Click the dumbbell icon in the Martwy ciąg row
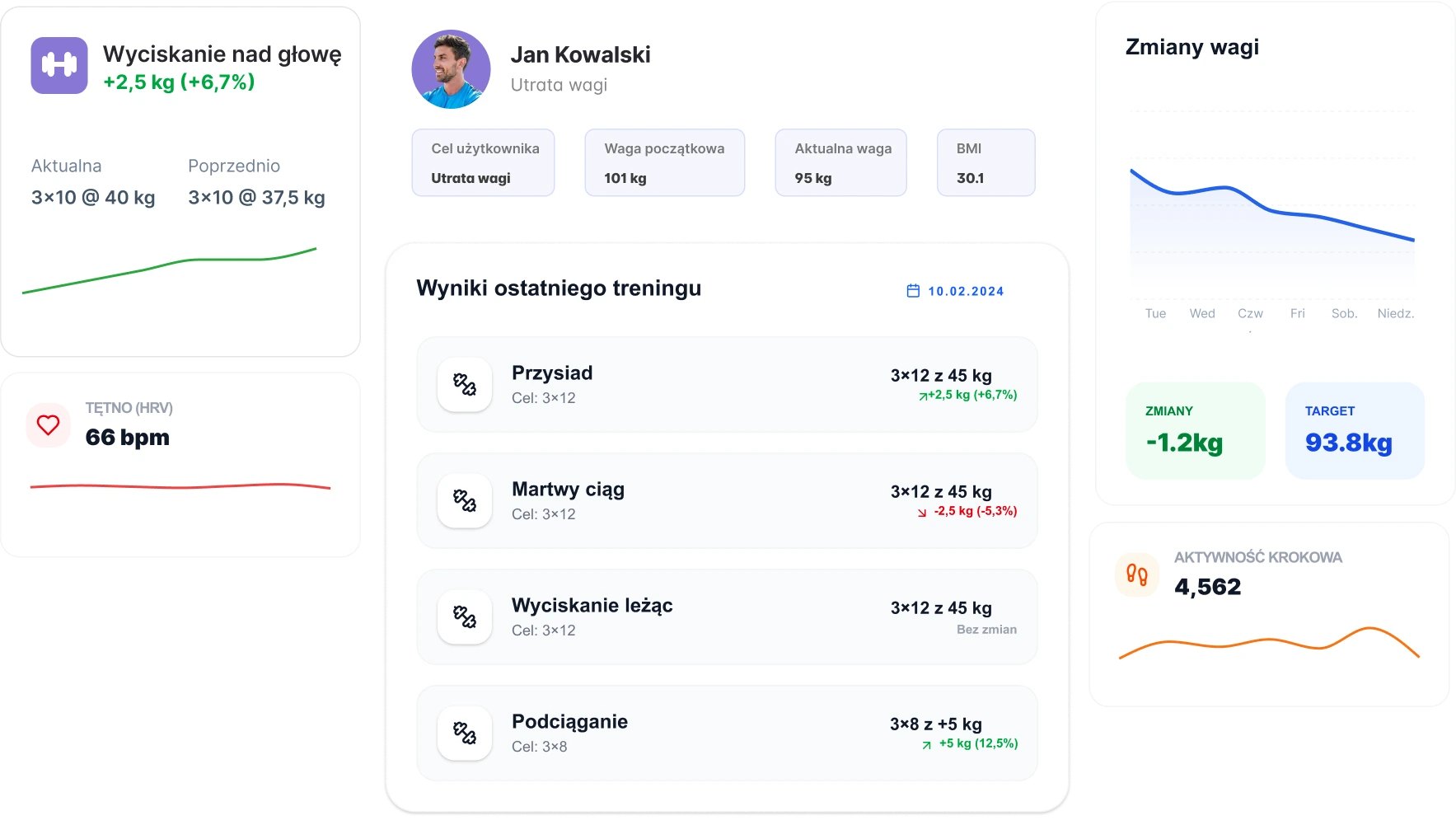This screenshot has width=1456, height=825. 465,500
